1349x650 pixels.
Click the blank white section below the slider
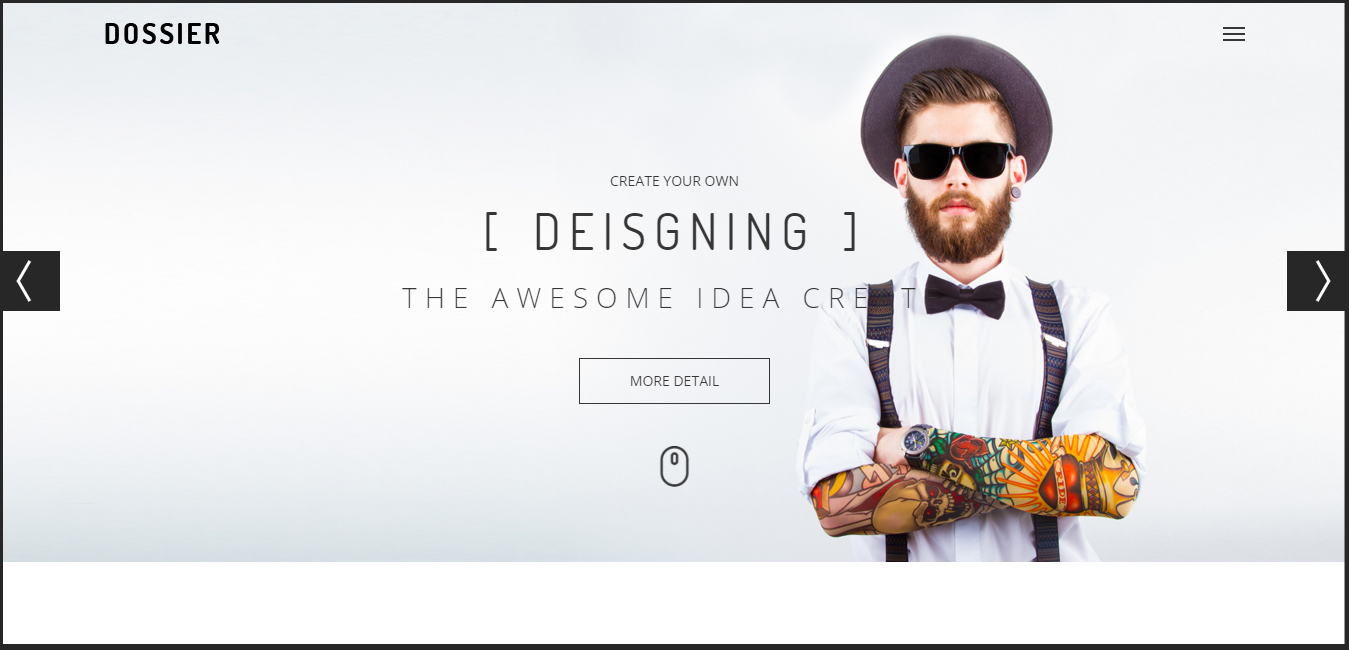[674, 602]
